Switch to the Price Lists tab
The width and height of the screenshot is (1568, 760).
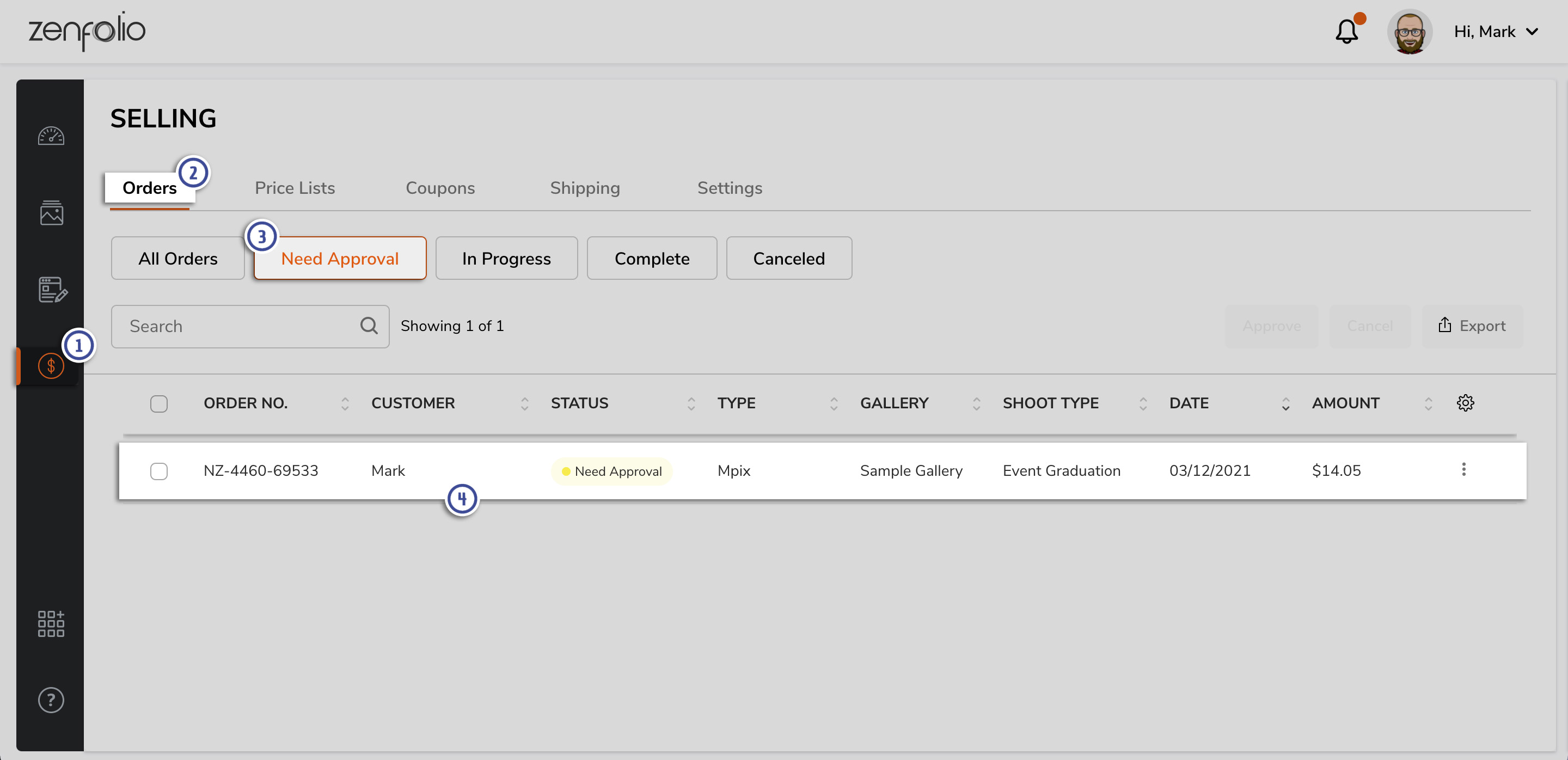click(x=295, y=188)
